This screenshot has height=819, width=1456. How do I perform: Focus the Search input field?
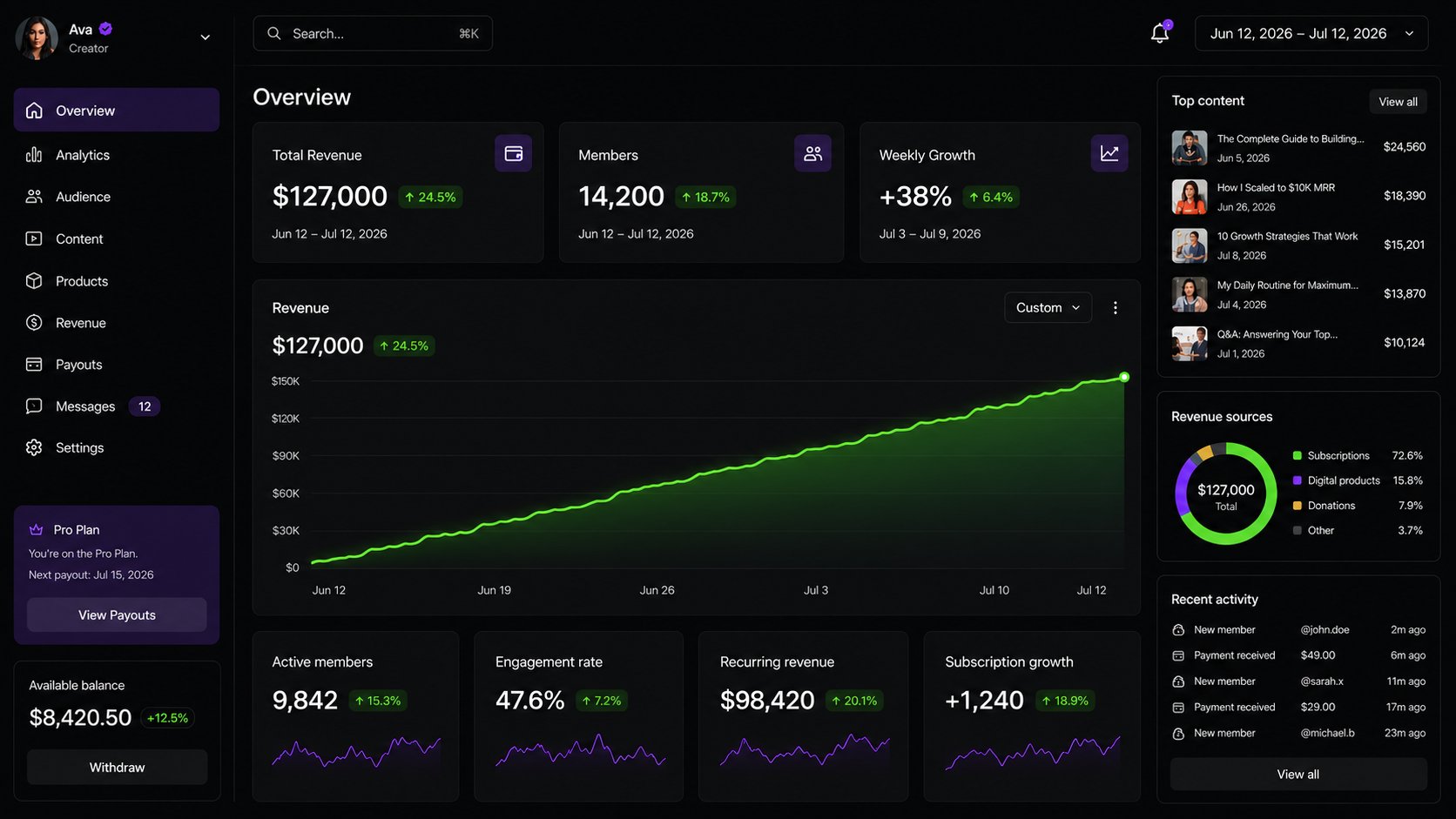click(373, 33)
